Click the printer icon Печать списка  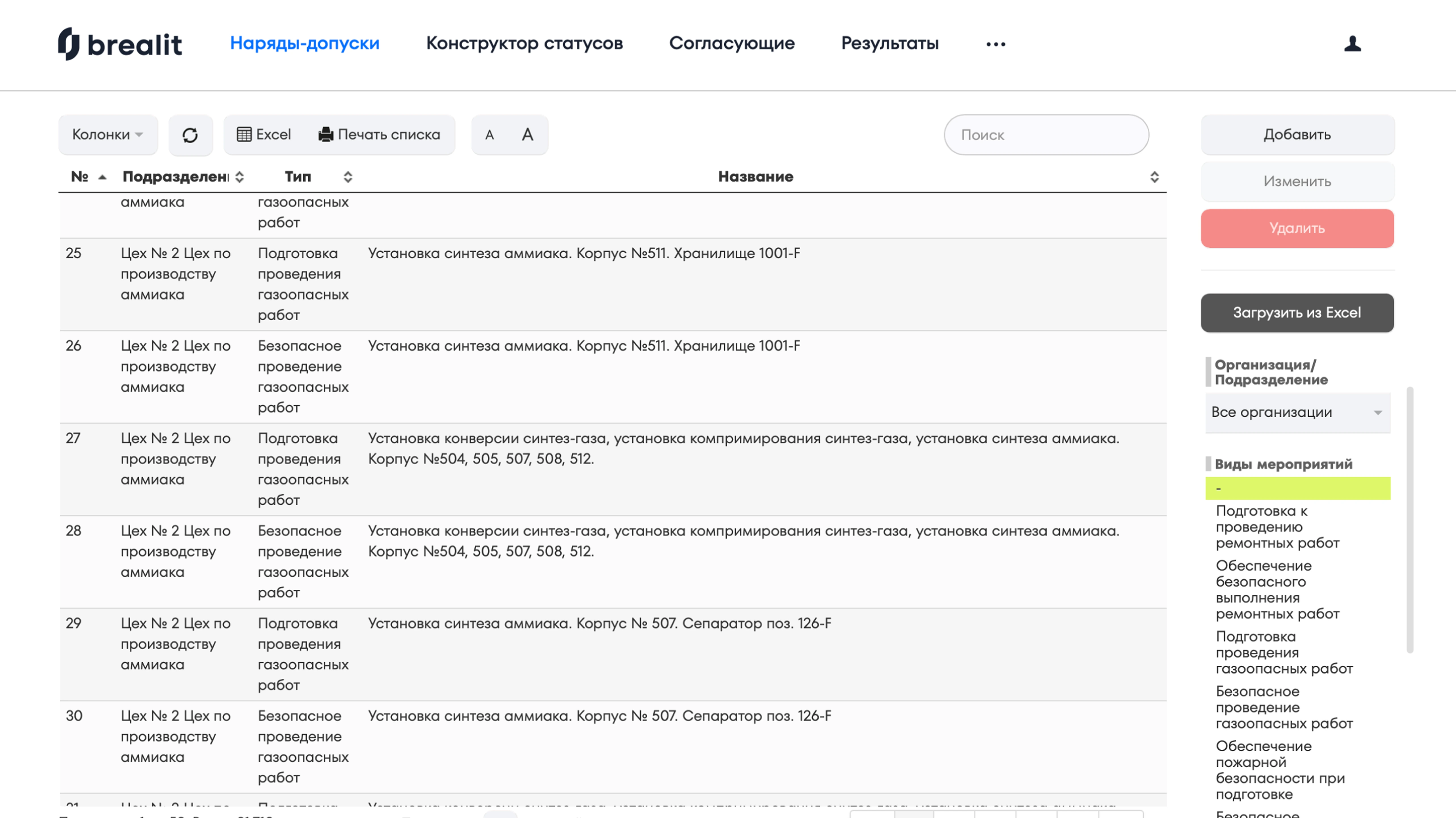(379, 134)
